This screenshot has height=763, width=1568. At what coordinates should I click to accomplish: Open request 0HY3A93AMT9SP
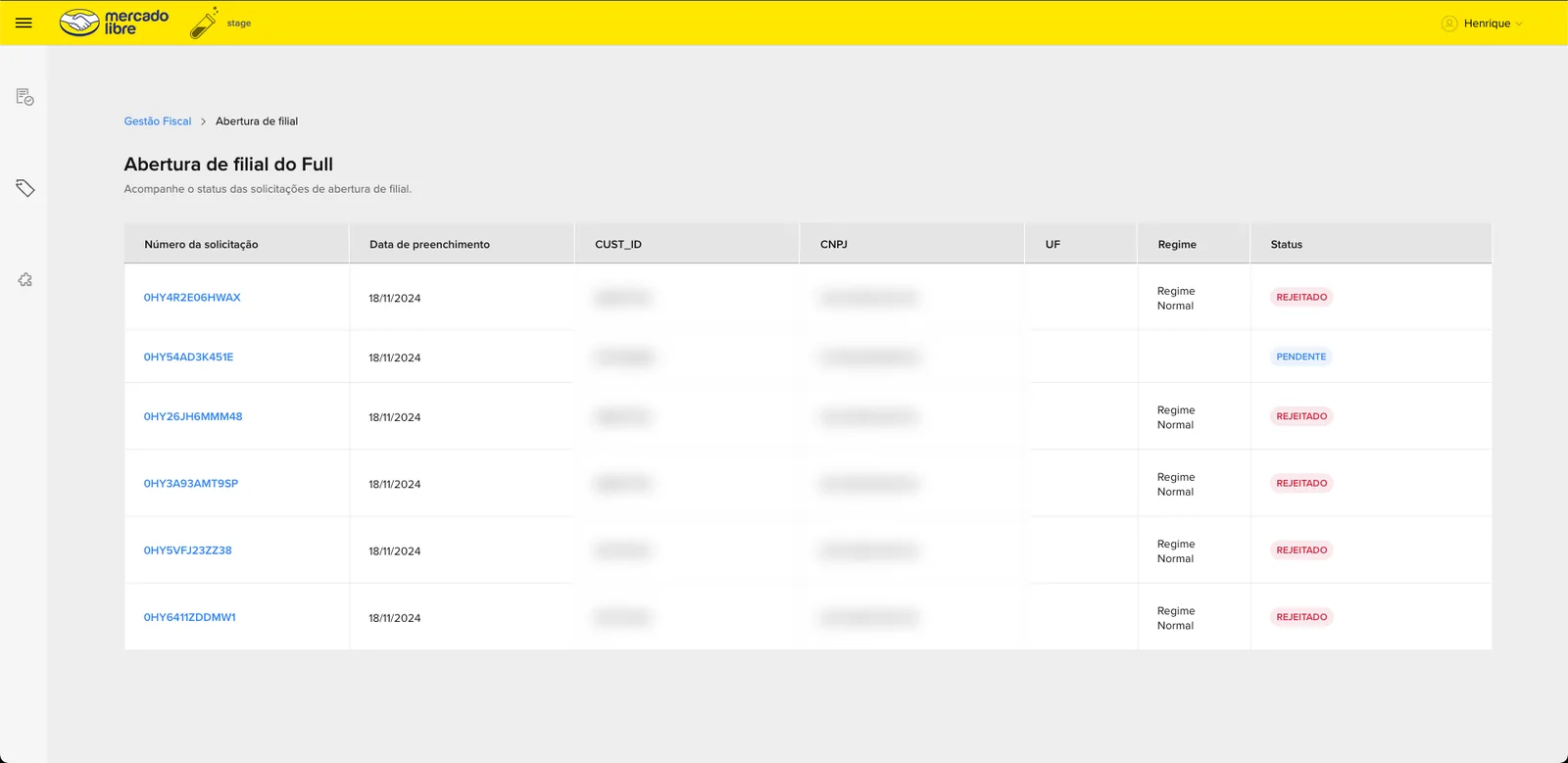click(x=191, y=484)
